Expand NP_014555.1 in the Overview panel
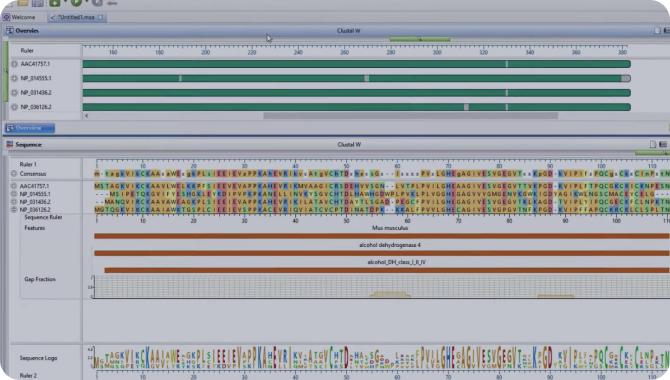Screen dimensions: 670x380 [x=14, y=78]
